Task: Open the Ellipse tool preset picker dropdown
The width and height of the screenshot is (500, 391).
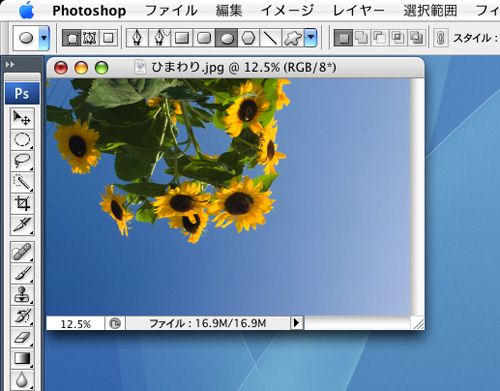Action: pos(44,38)
